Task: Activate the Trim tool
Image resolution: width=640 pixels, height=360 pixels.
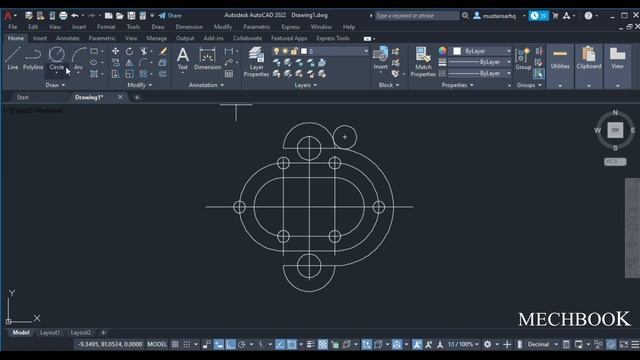Action: click(143, 51)
